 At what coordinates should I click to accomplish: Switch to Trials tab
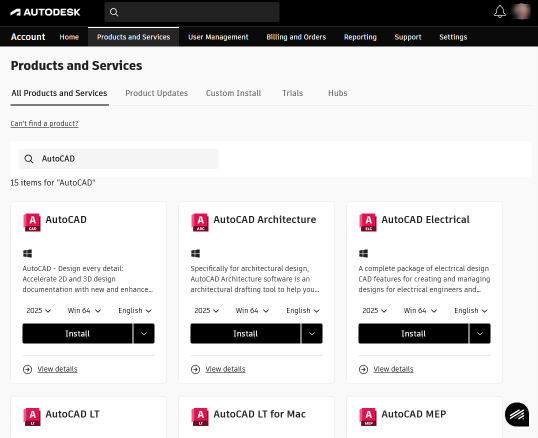[292, 93]
